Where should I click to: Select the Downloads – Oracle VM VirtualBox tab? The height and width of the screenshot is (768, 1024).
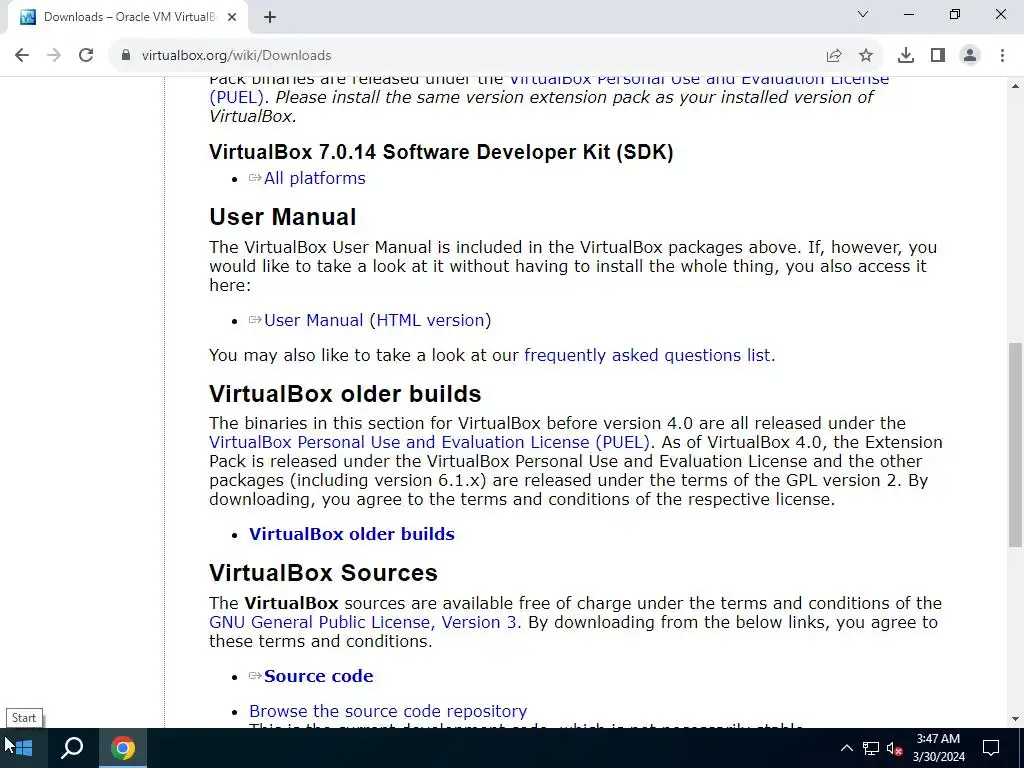click(x=127, y=17)
